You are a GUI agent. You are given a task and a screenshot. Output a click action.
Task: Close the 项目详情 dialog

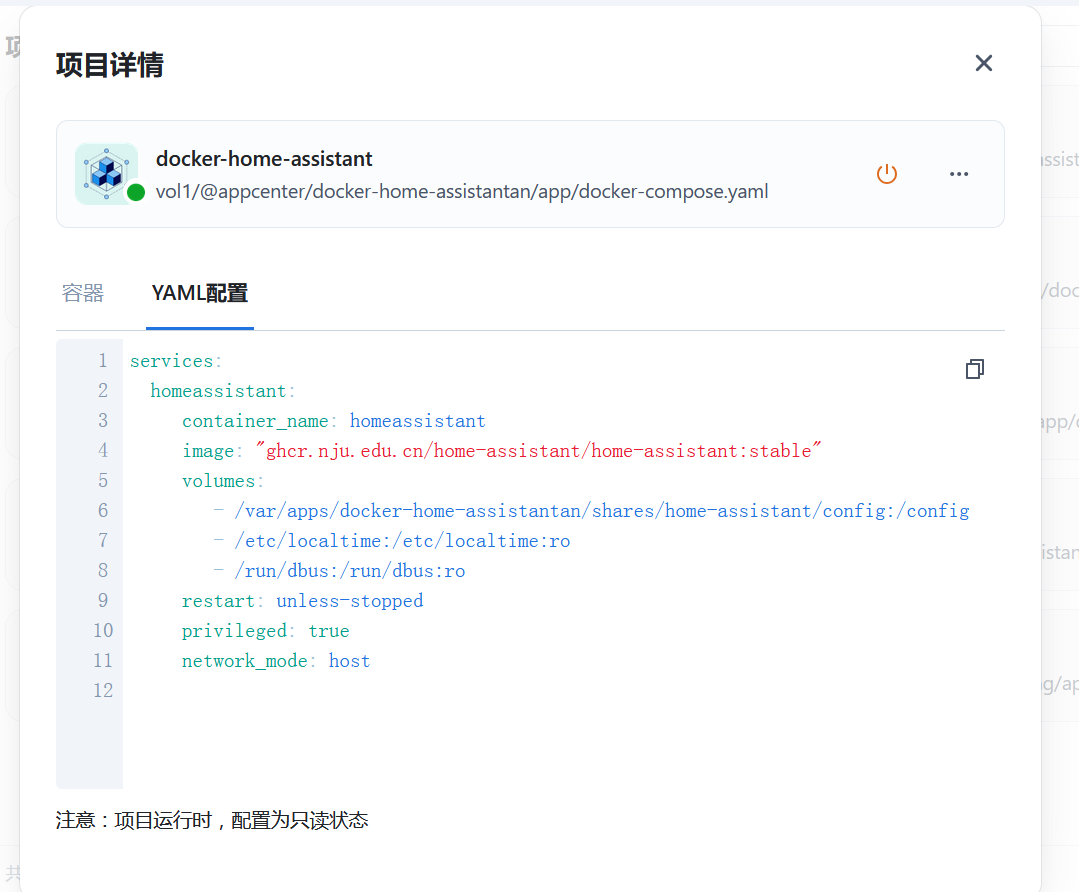pos(983,63)
